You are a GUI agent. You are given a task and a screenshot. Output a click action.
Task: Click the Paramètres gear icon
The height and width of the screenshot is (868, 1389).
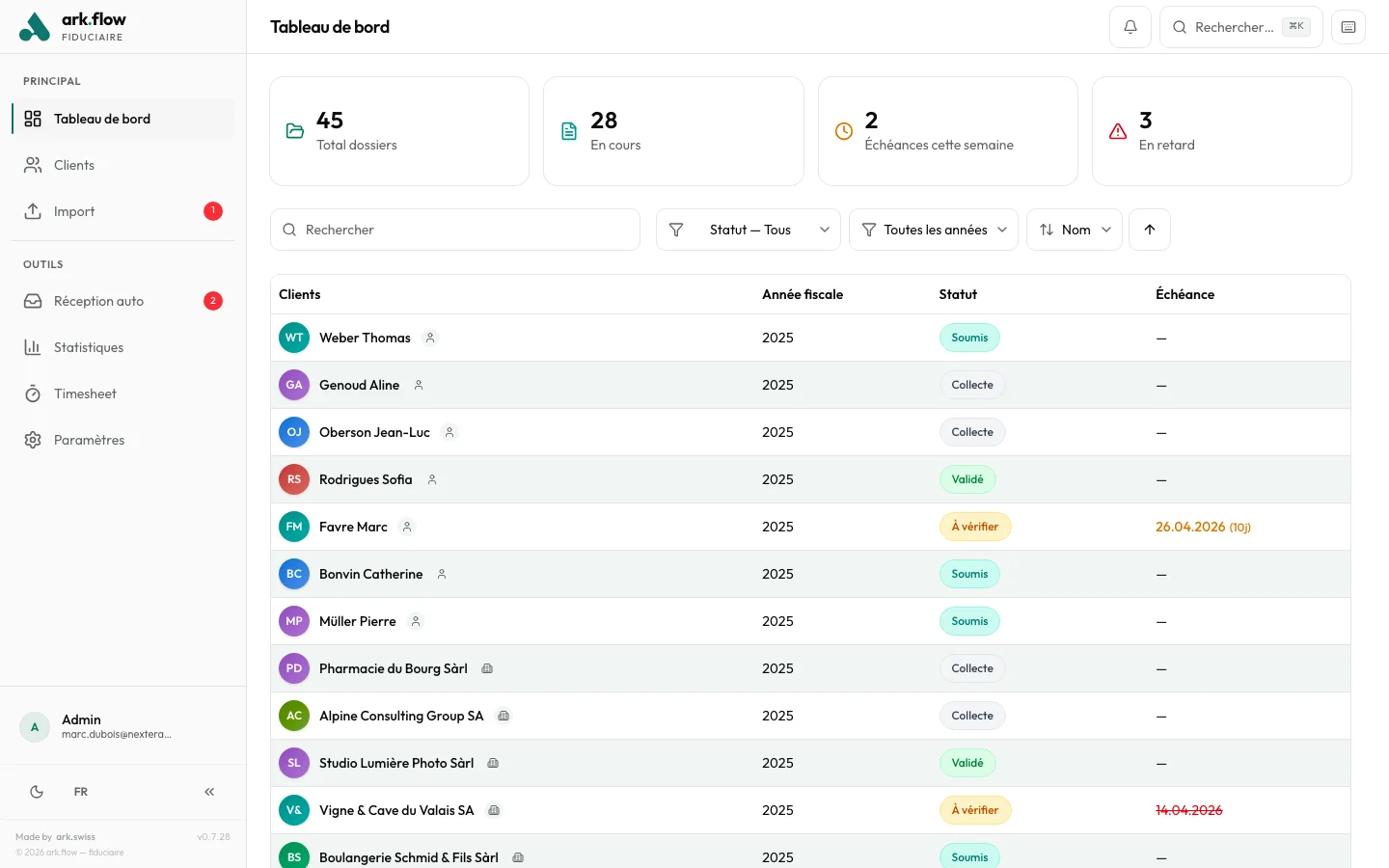point(33,440)
